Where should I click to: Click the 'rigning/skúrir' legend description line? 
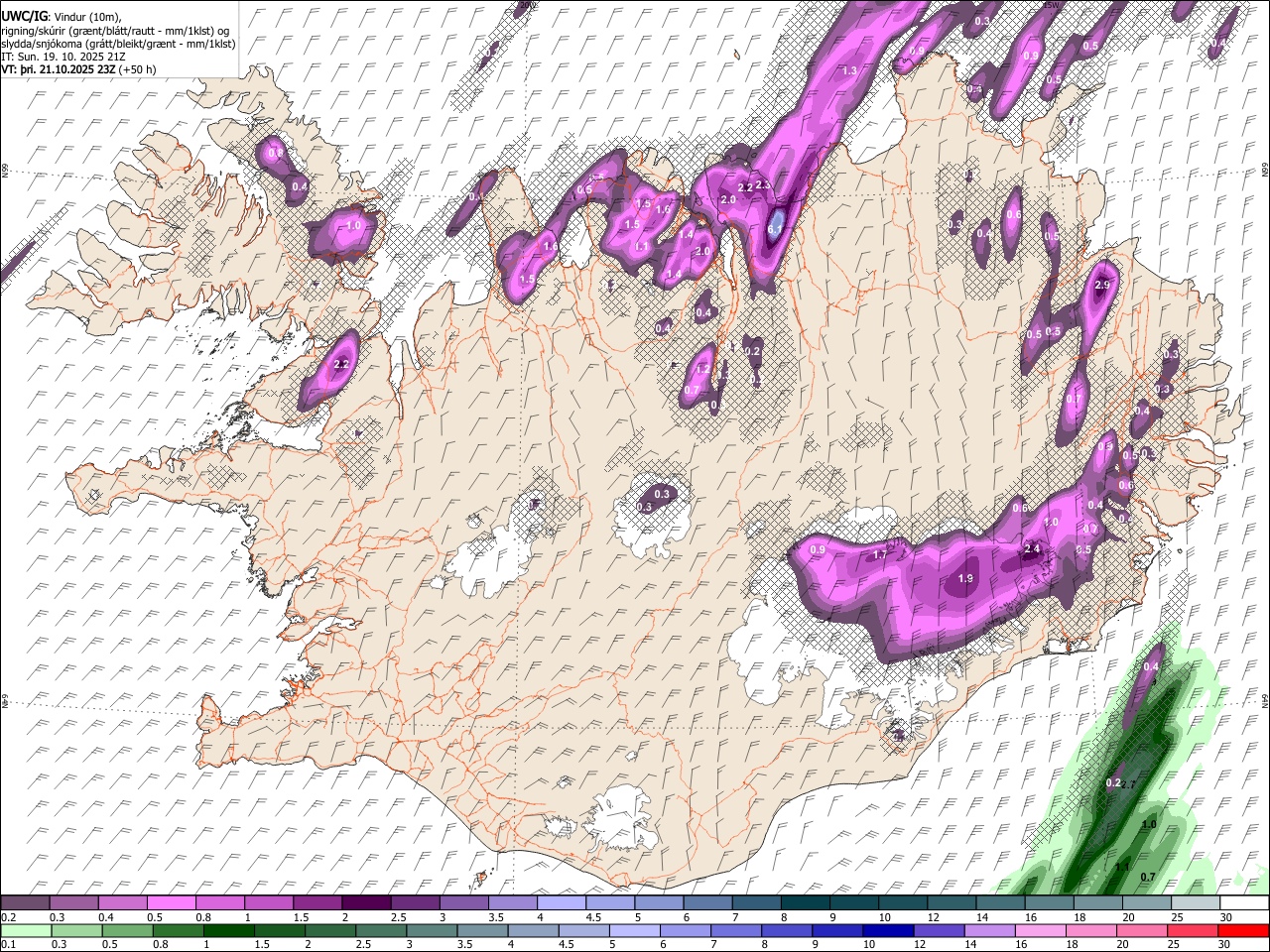117,30
